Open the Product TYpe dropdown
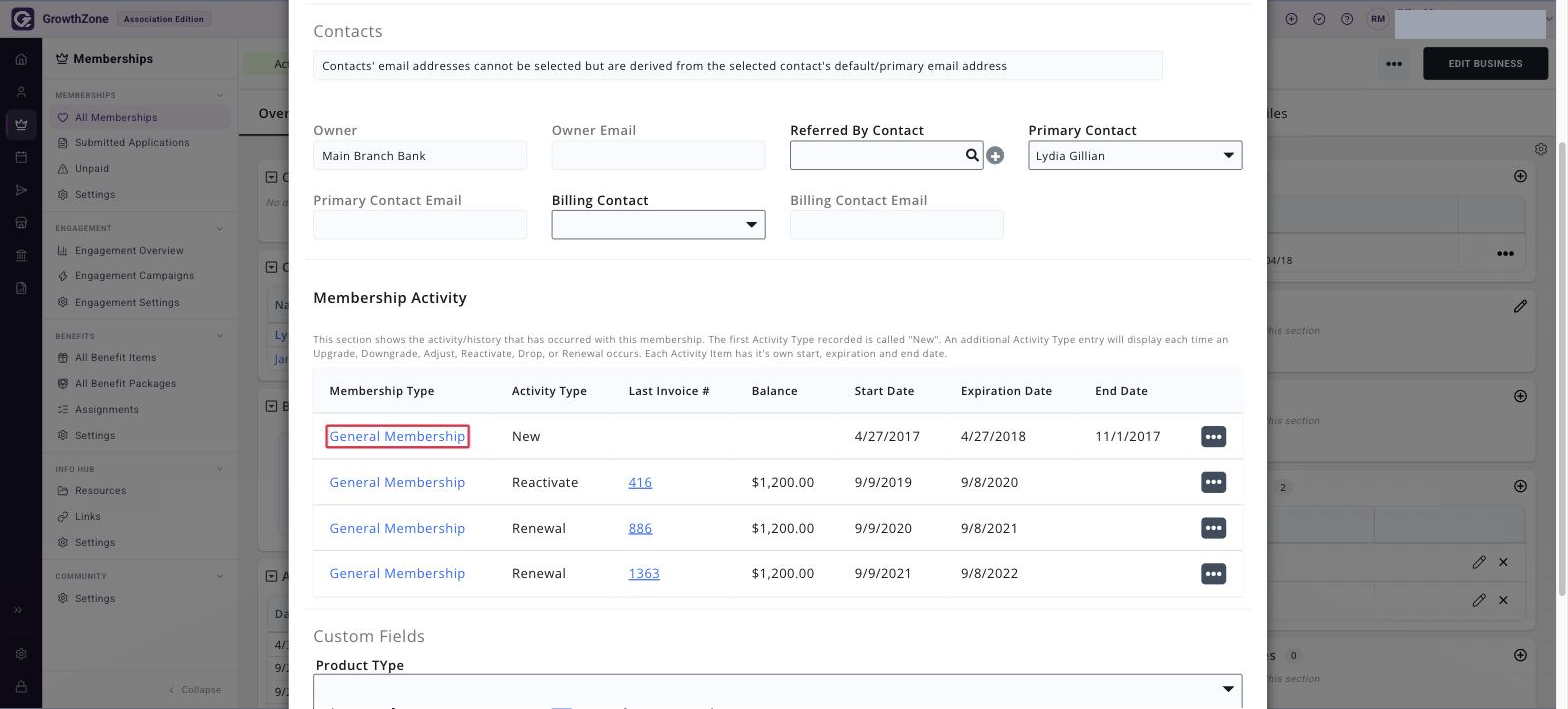The height and width of the screenshot is (709, 1568). [777, 690]
